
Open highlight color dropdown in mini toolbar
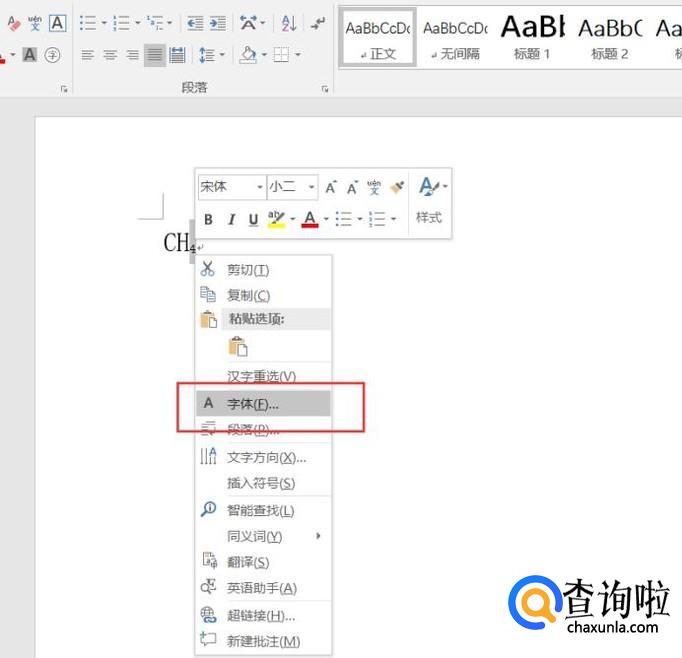tap(293, 219)
